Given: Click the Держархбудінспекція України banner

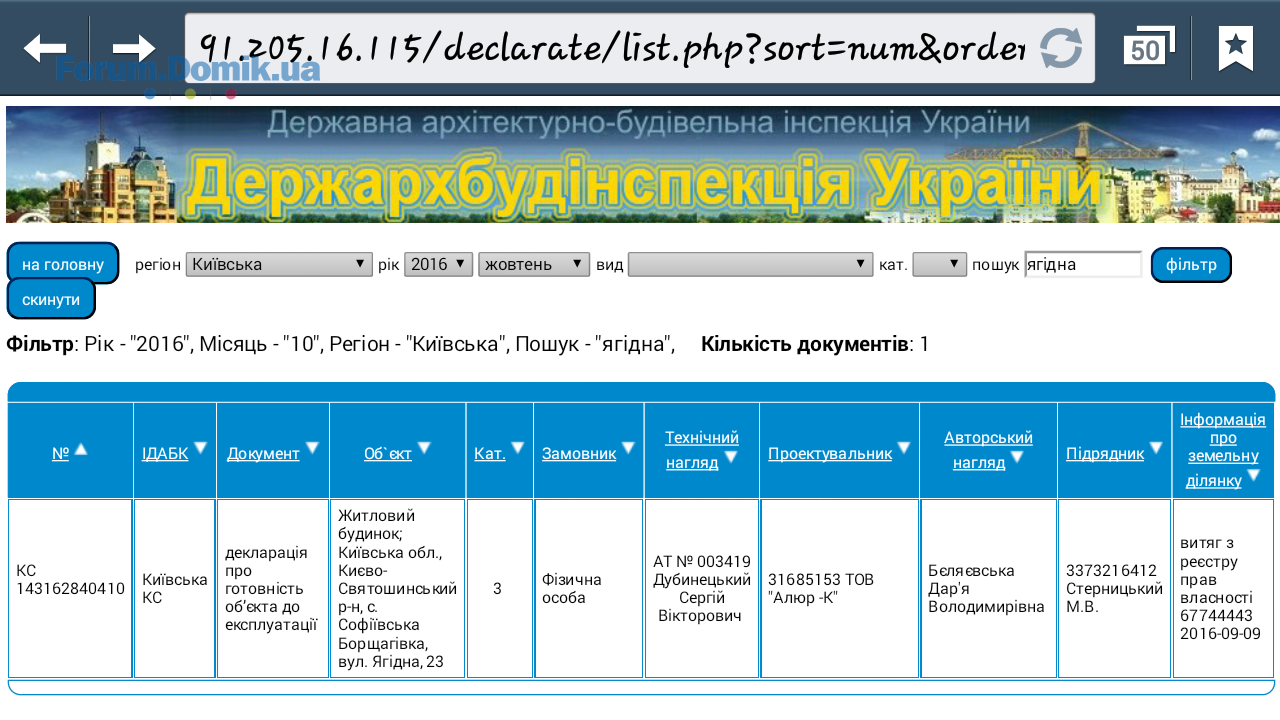Looking at the screenshot, I should [x=641, y=164].
